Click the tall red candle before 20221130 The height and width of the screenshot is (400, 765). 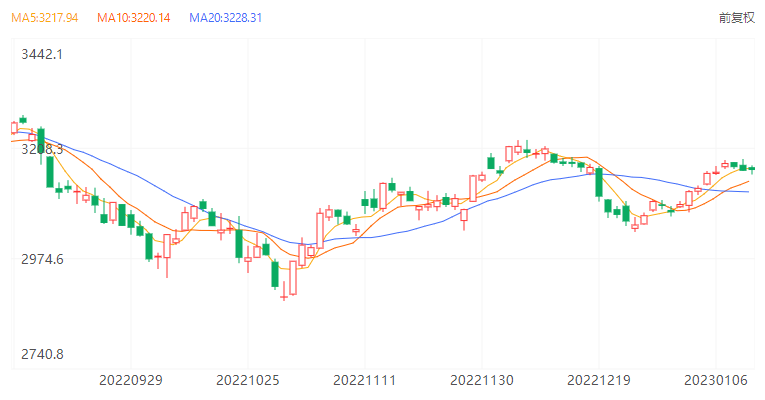[472, 187]
